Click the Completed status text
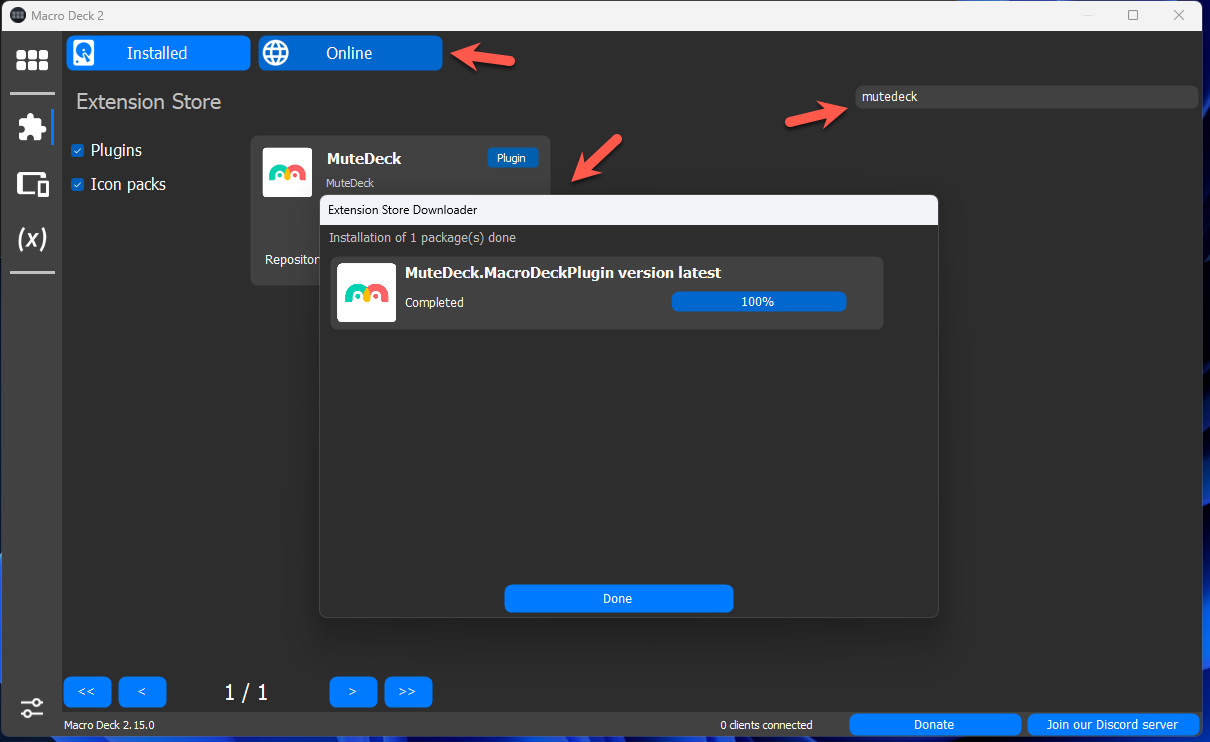1210x742 pixels. coord(434,302)
